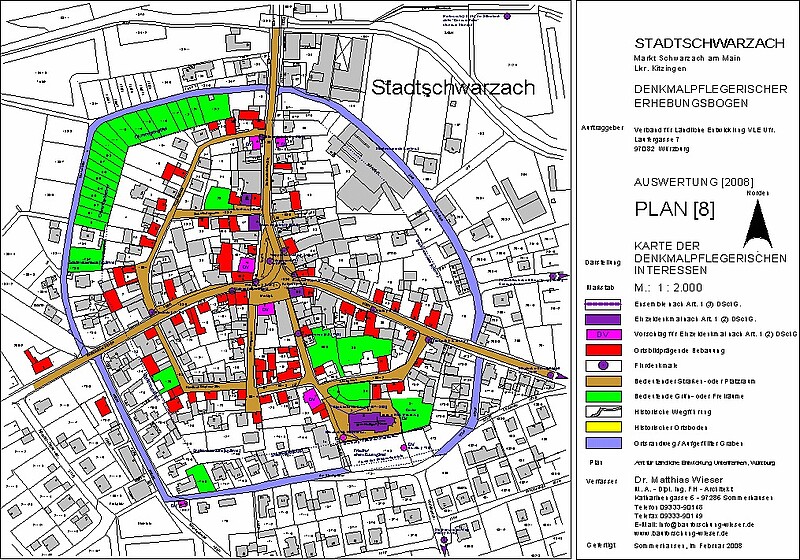Pick the red Ortsbildprägende Bebauung swatch
The width and height of the screenshot is (800, 560).
602,350
